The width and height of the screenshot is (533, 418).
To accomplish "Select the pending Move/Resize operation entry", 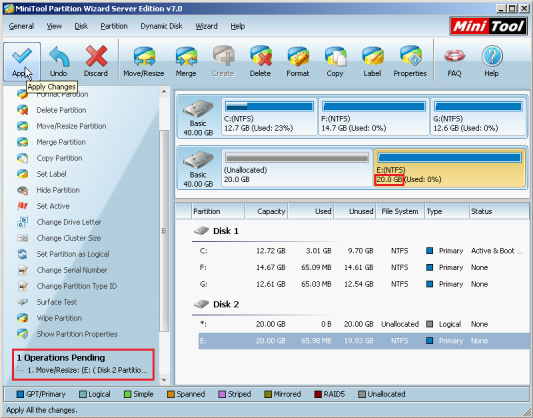I will (87, 370).
